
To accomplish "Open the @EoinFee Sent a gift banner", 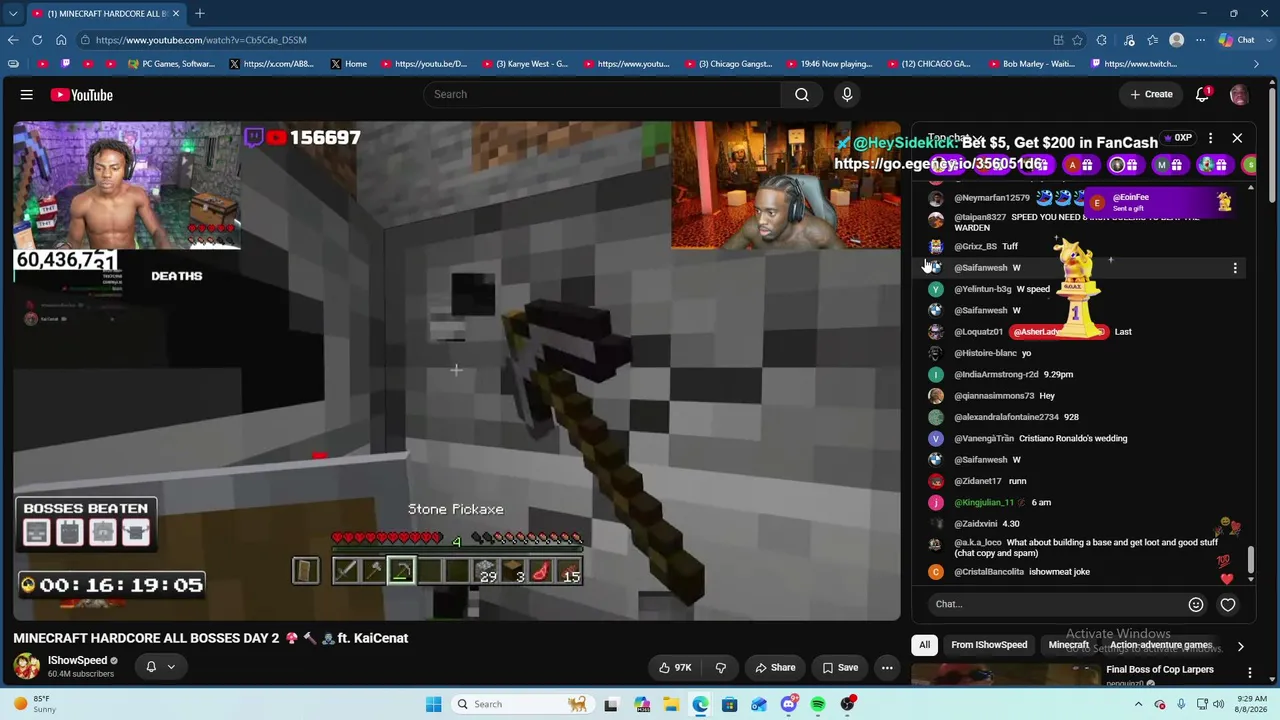I will pos(1162,201).
